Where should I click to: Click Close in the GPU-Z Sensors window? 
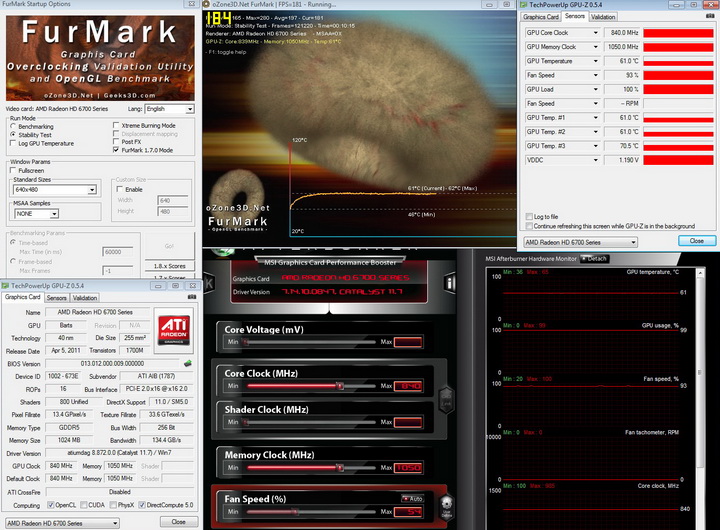(x=697, y=241)
